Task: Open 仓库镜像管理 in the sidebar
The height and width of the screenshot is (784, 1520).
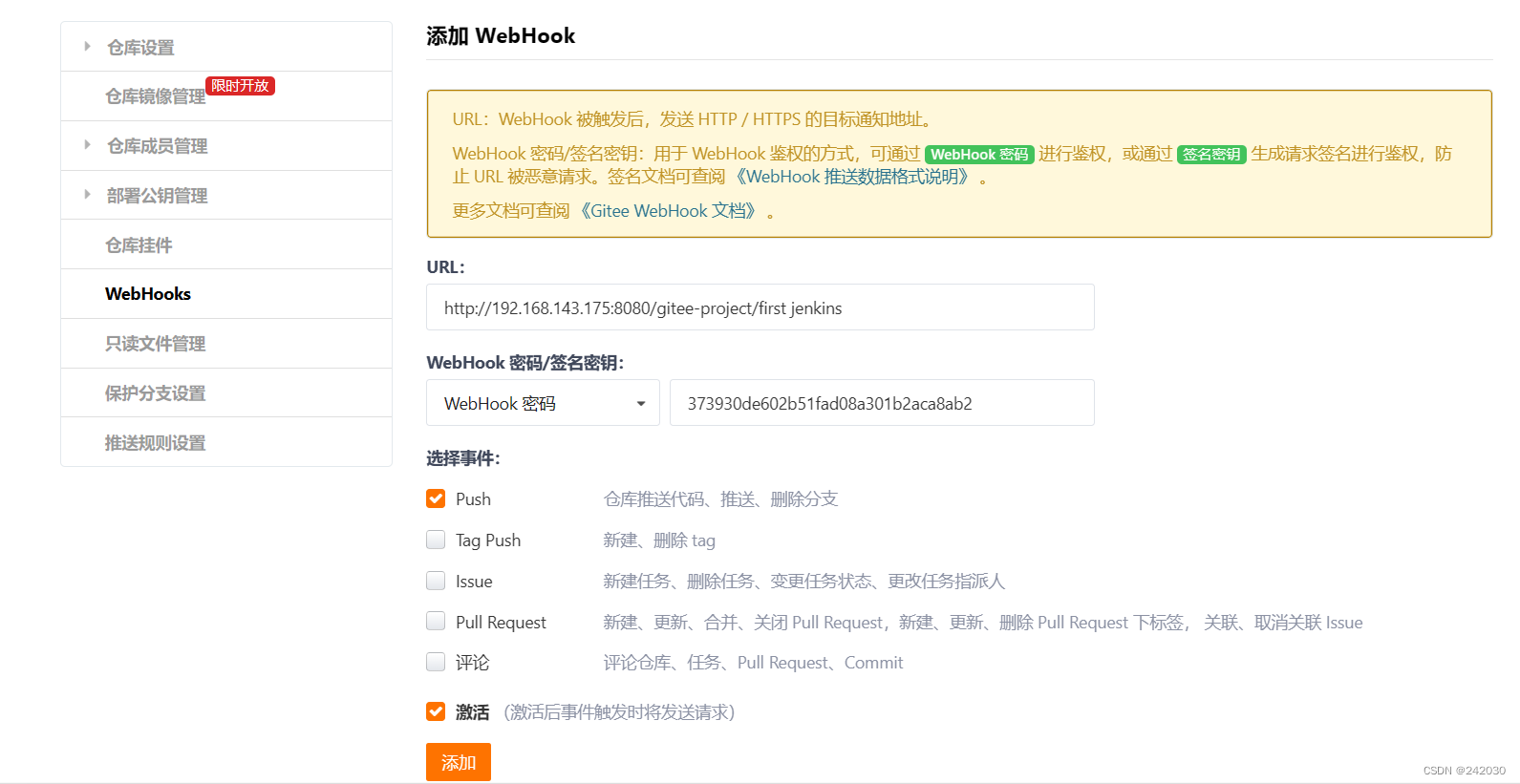Action: tap(155, 96)
